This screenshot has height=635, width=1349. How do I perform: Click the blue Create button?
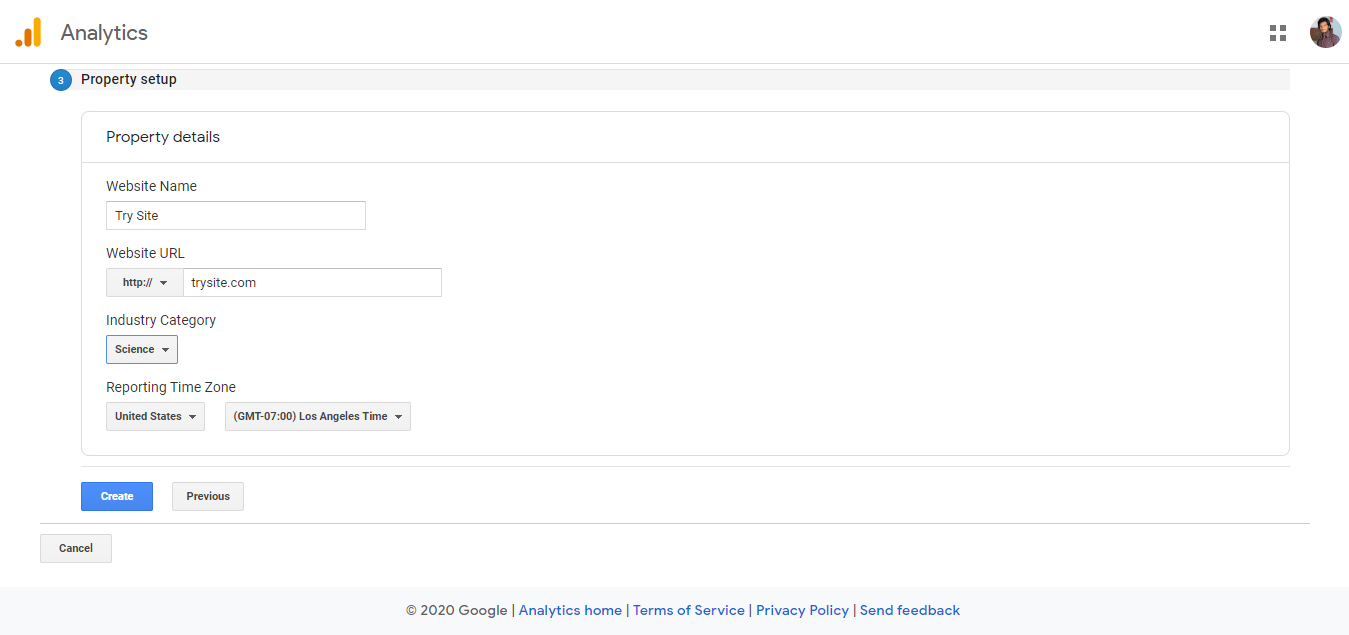tap(117, 496)
